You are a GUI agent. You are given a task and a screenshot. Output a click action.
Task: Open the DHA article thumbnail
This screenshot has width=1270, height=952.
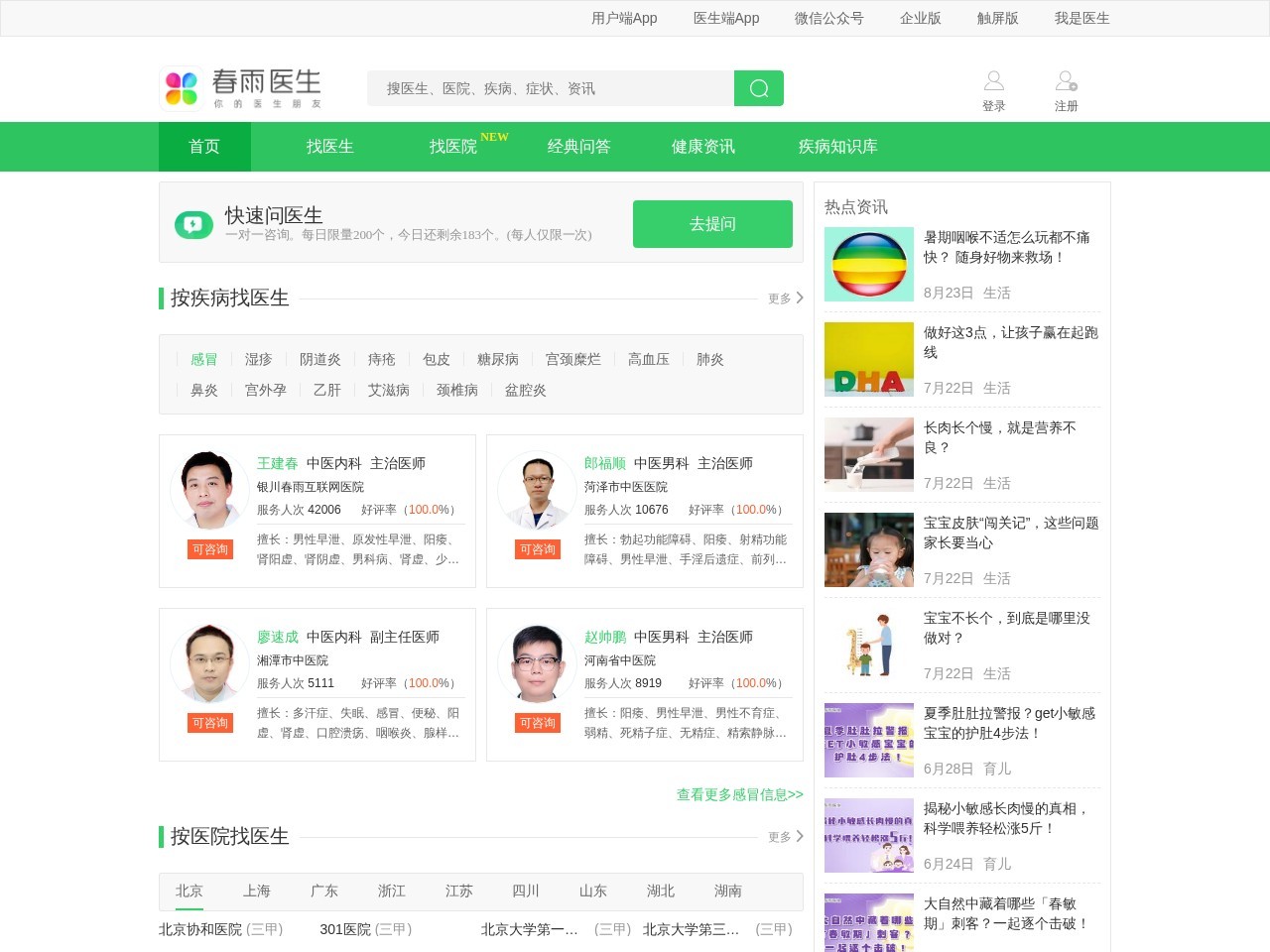click(868, 359)
